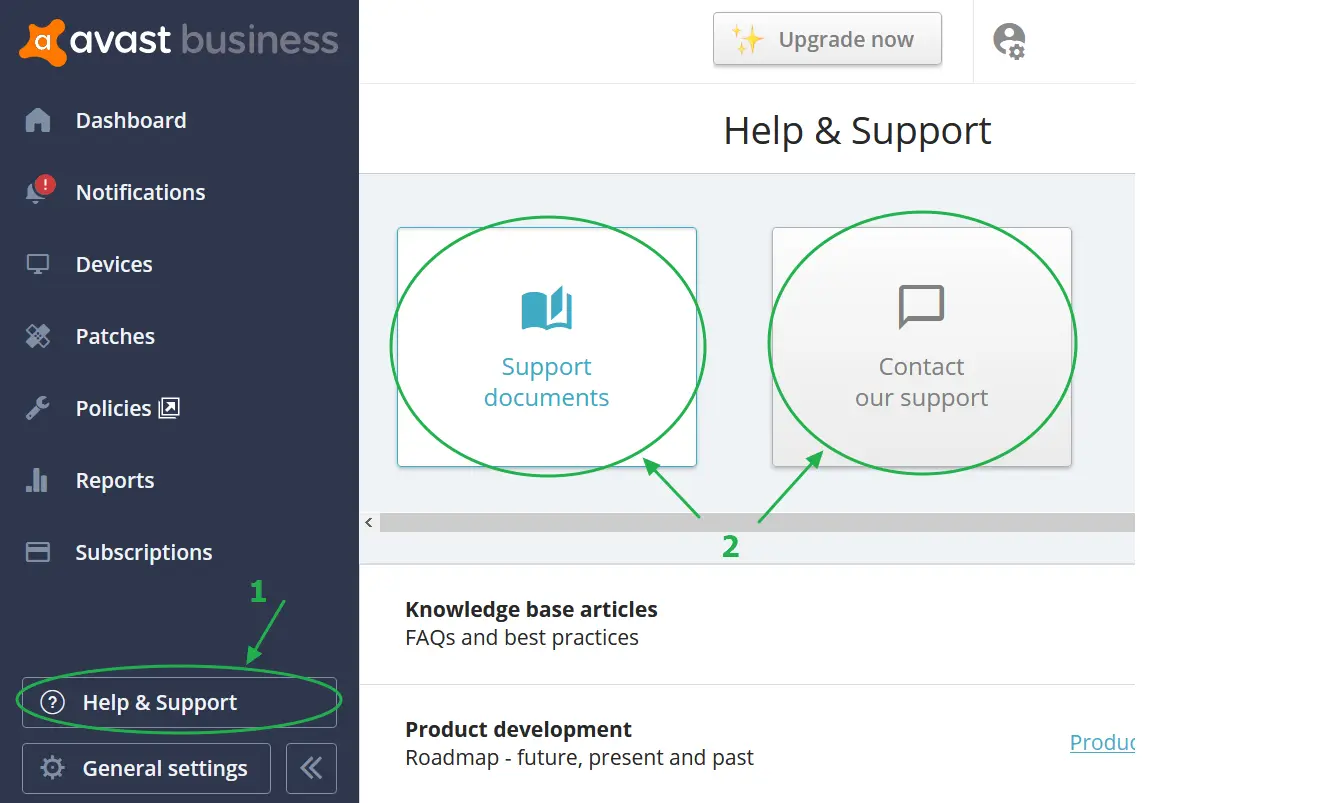Click the Patches bandage icon
The image size is (1340, 803).
click(38, 336)
